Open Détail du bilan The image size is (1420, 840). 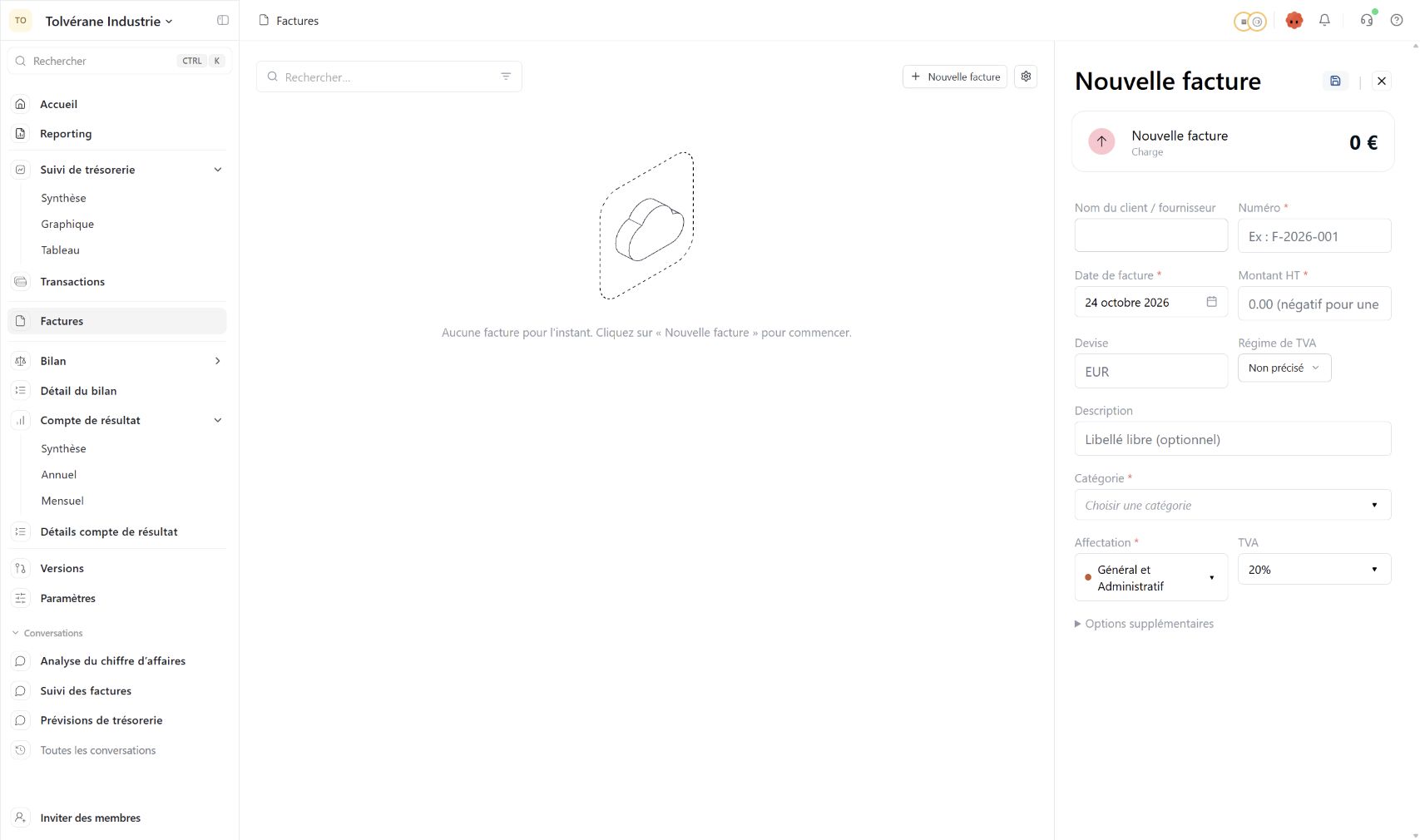117,391
